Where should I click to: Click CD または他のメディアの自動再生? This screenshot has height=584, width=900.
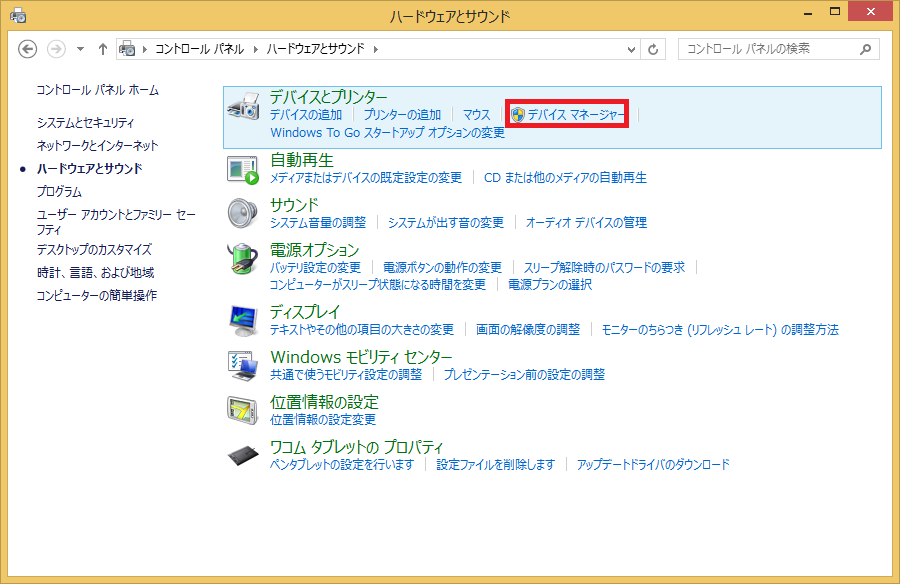tap(565, 178)
